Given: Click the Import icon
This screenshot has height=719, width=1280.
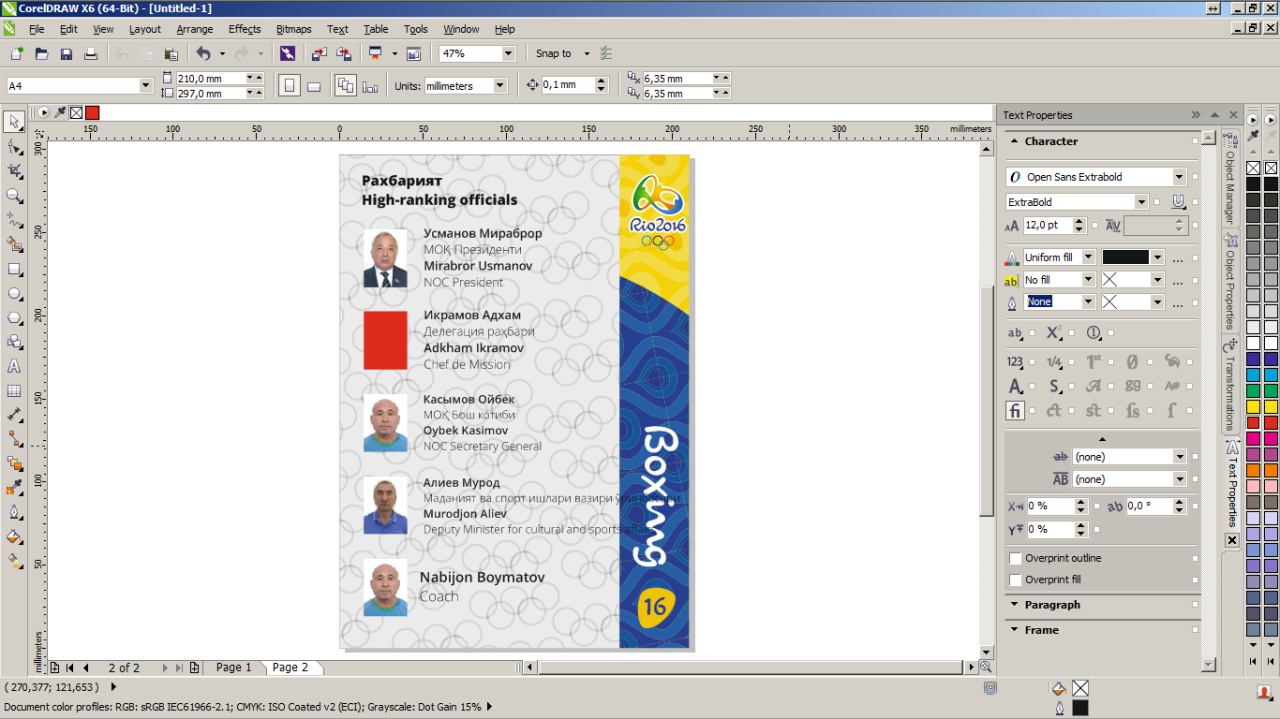Looking at the screenshot, I should 319,54.
